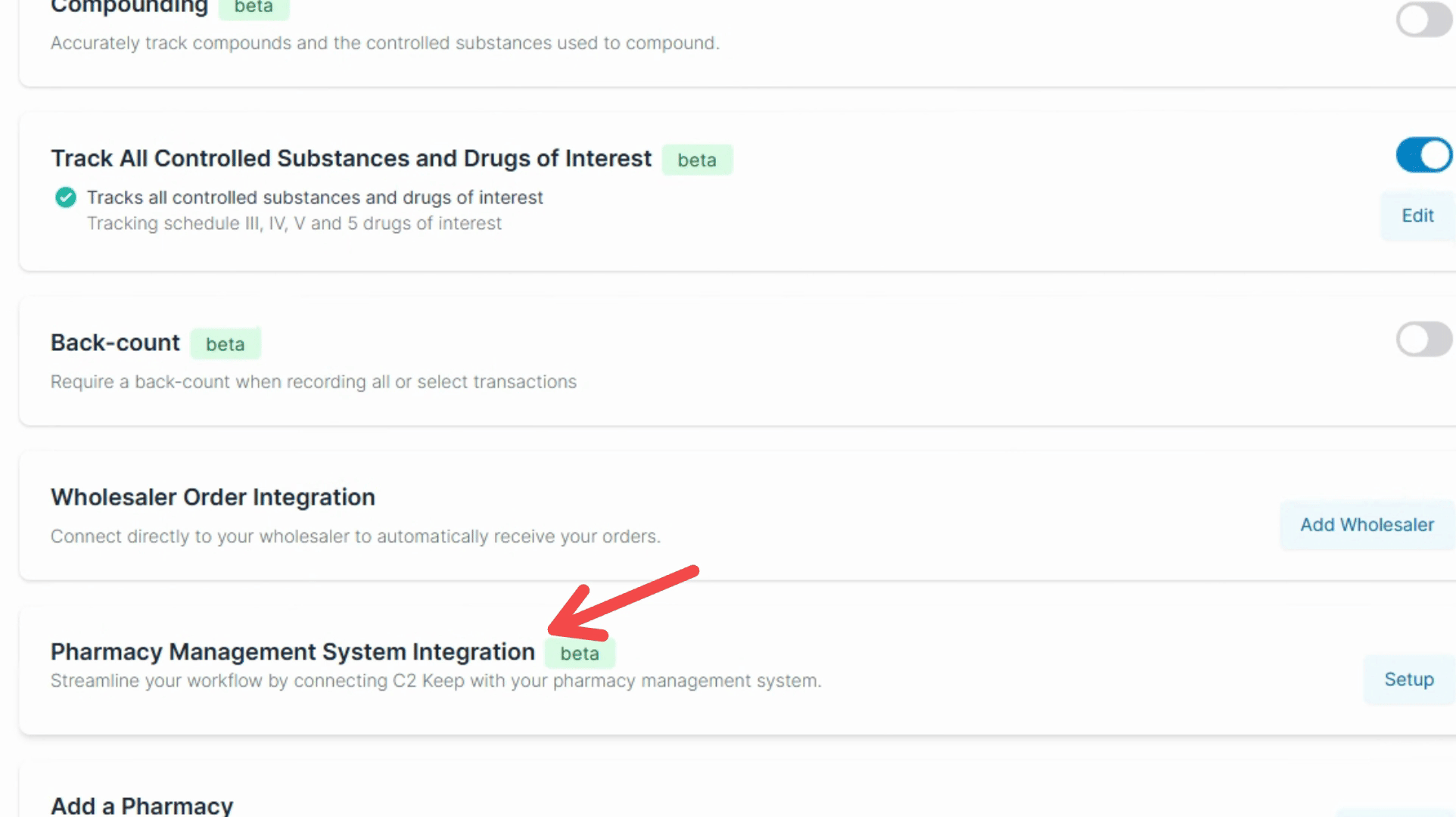This screenshot has height=817, width=1456.
Task: Click 'Connect directly to your wholesaler' description
Action: 356,536
